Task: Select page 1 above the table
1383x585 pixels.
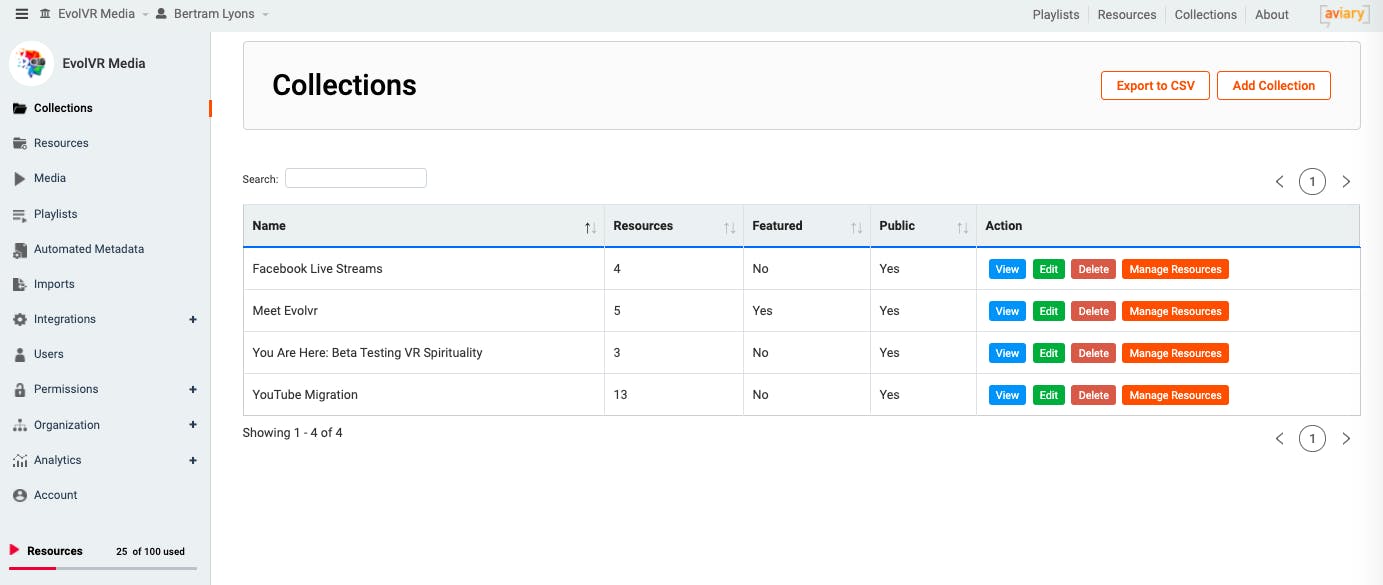Action: 1312,181
